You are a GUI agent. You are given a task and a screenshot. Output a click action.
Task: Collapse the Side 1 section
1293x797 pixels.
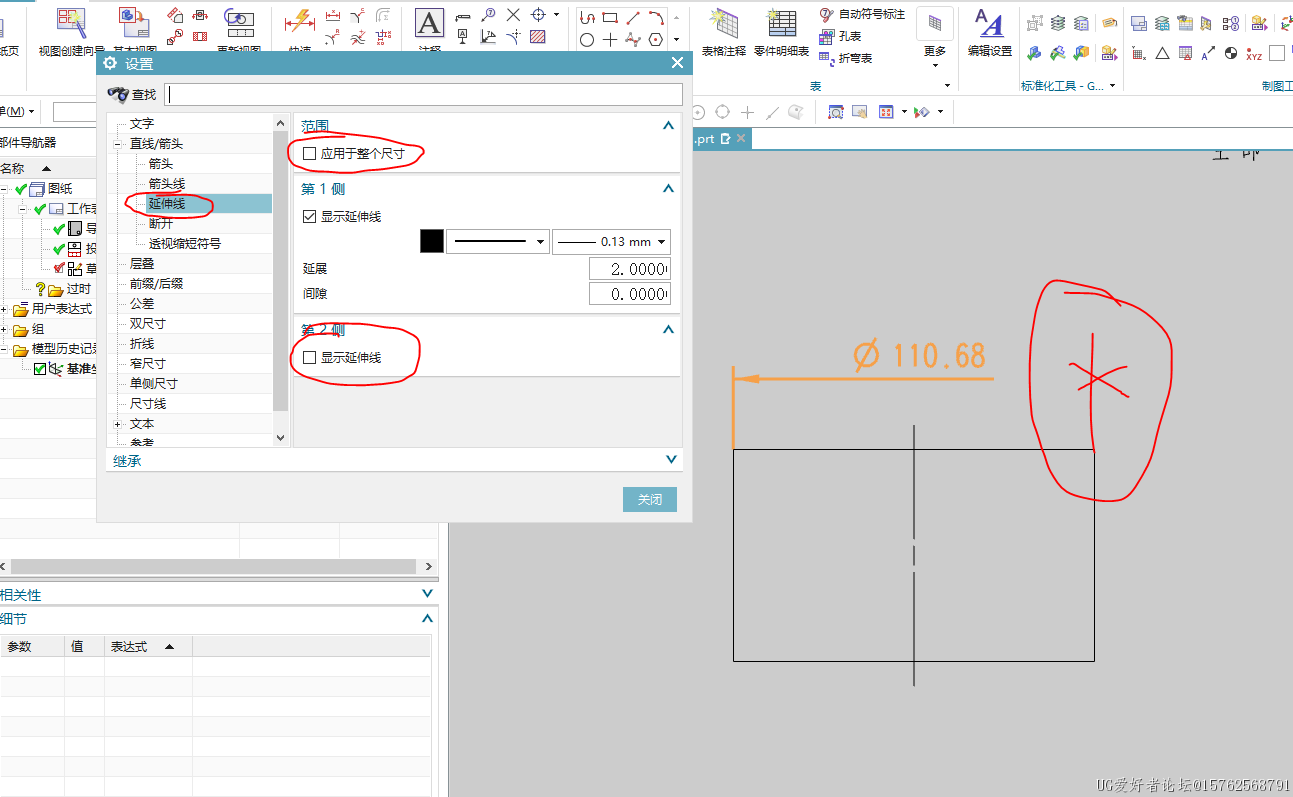point(669,188)
